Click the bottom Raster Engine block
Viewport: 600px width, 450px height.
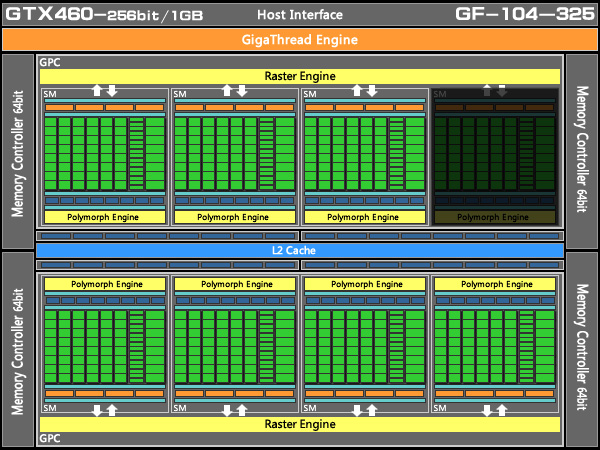point(300,424)
